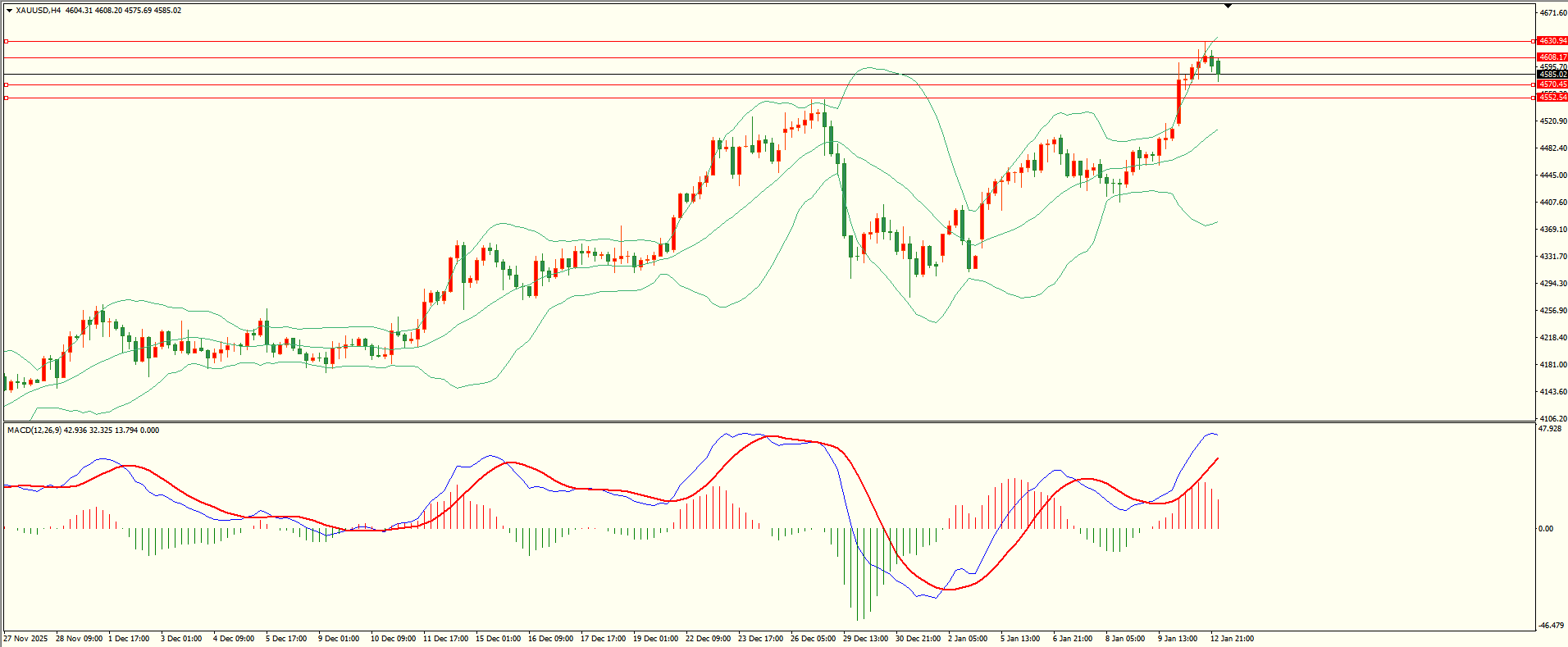Click the 12 Jan 21:00 time label
Image resolution: width=1568 pixels, height=647 pixels.
tap(1232, 639)
